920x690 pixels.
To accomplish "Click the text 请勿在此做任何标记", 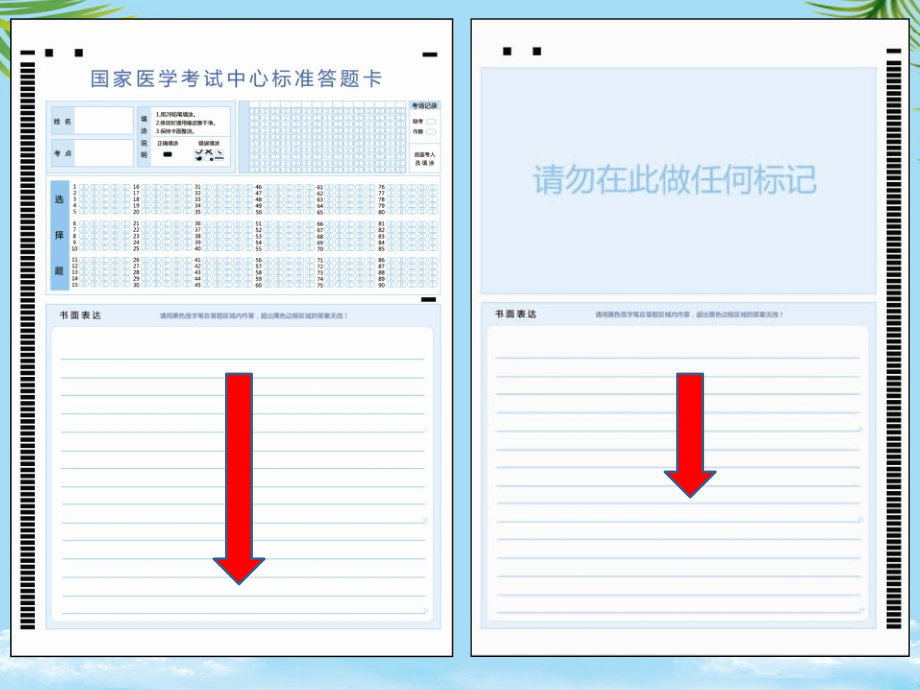I will [x=675, y=180].
